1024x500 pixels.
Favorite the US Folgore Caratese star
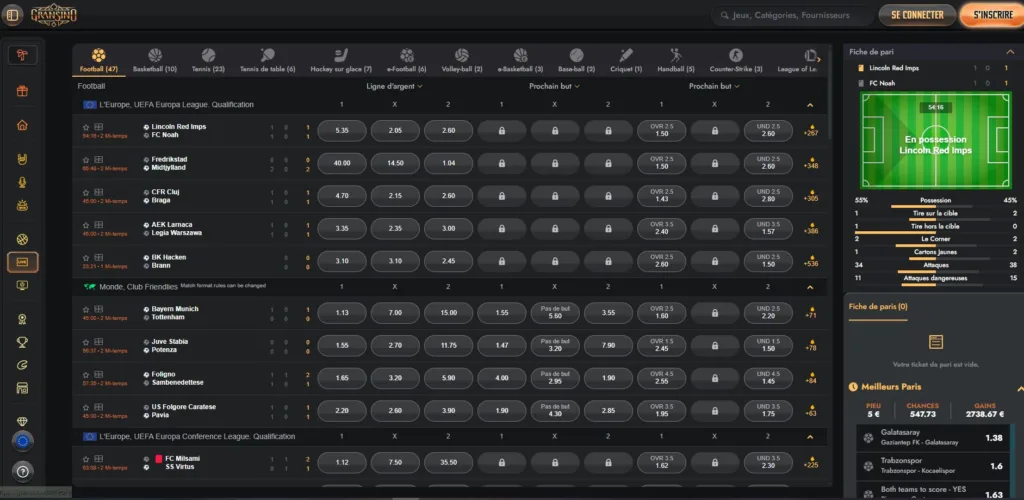click(86, 407)
